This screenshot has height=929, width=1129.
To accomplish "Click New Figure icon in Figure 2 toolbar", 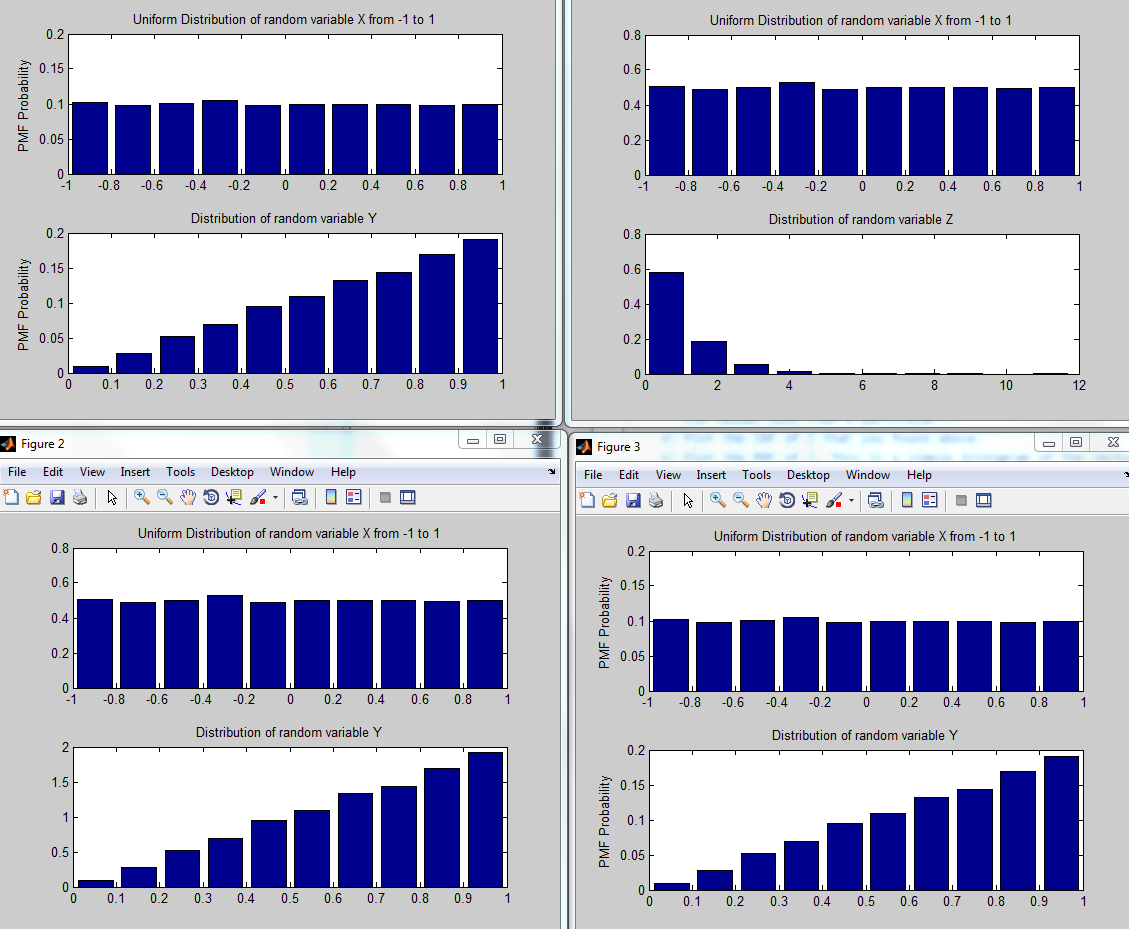I will 11,497.
